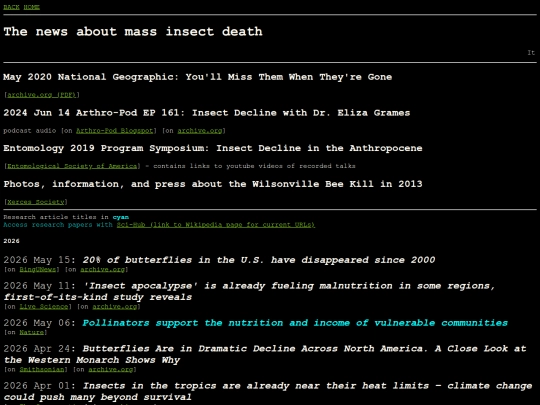Open the archive.org (PDF) link for National Geographic
540x405 pixels.
[42, 95]
